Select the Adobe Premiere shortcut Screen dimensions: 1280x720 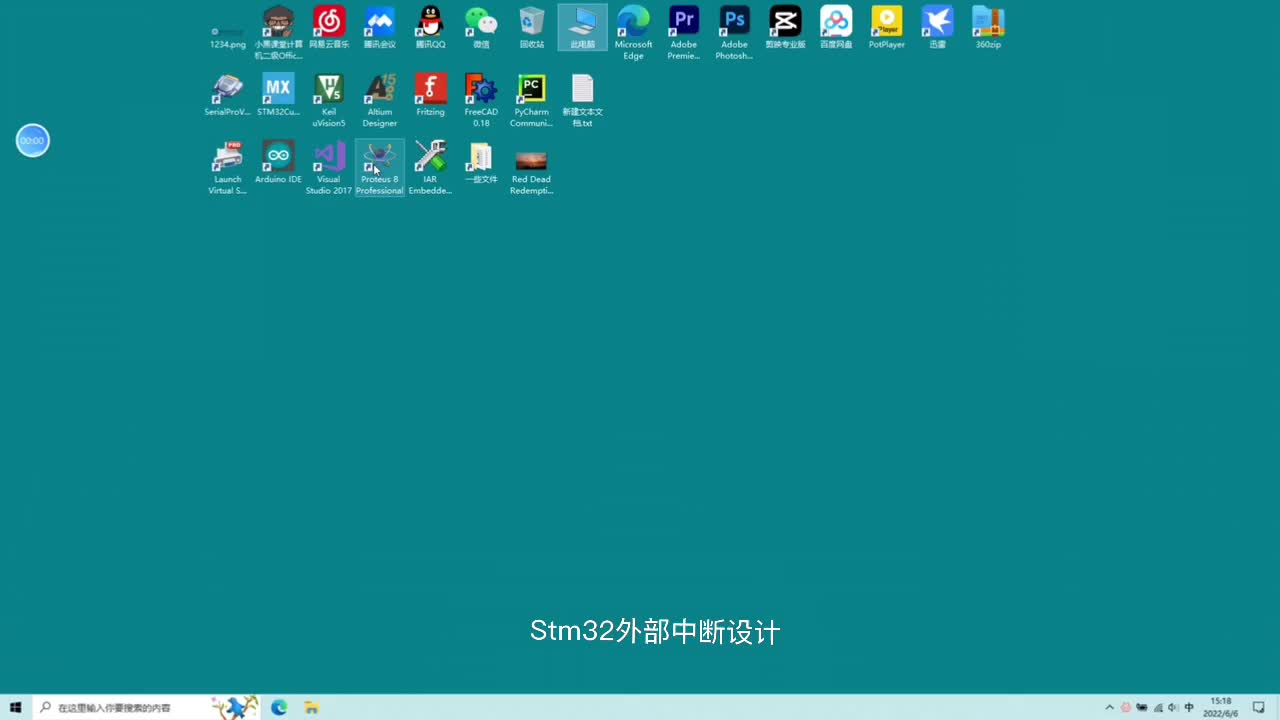684,32
